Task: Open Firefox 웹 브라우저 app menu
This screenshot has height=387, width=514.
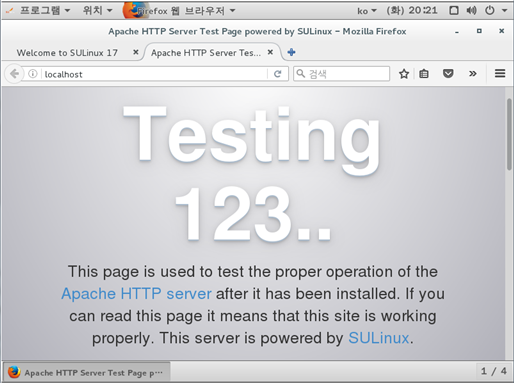Action: (180, 11)
